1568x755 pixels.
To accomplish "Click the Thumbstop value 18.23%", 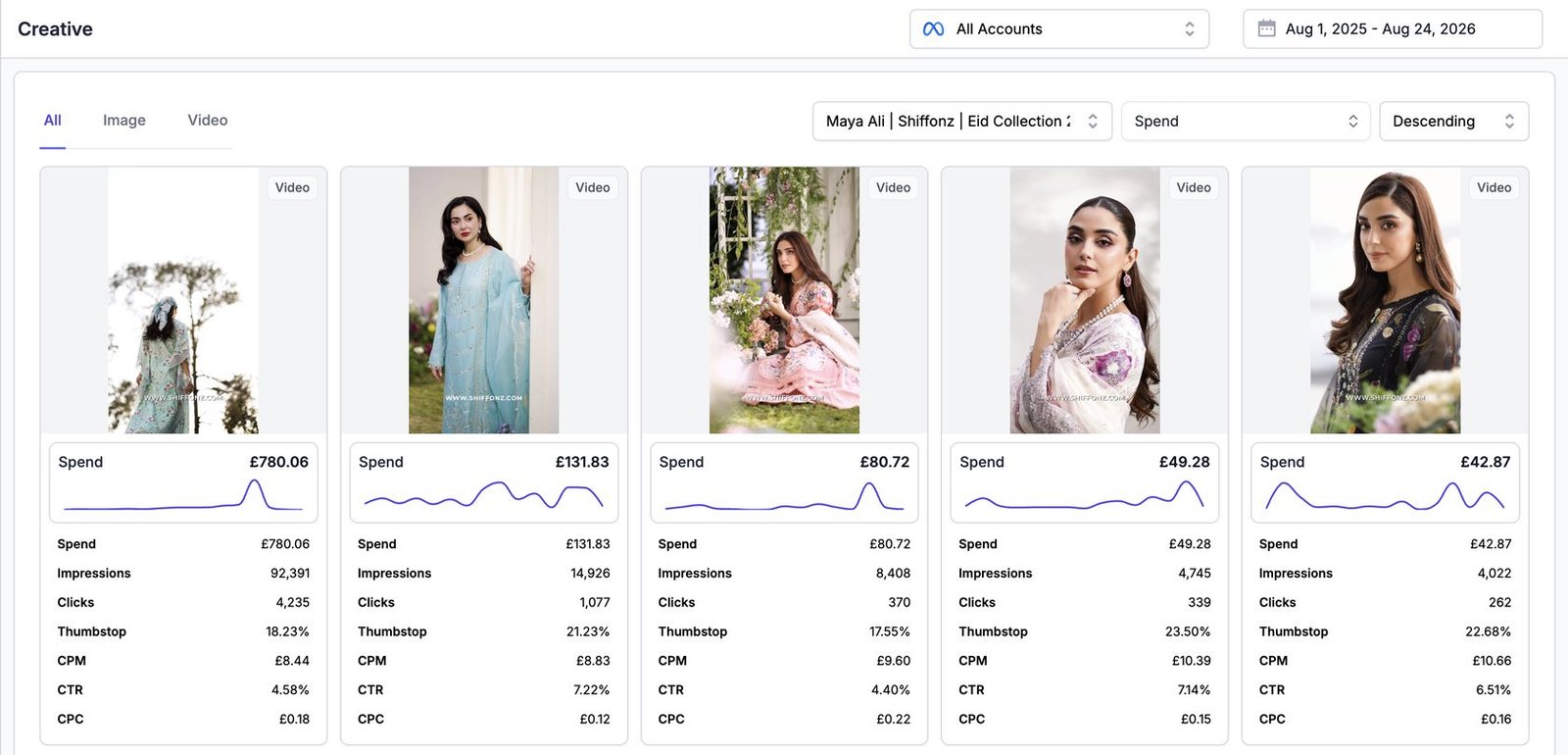I will tap(287, 632).
